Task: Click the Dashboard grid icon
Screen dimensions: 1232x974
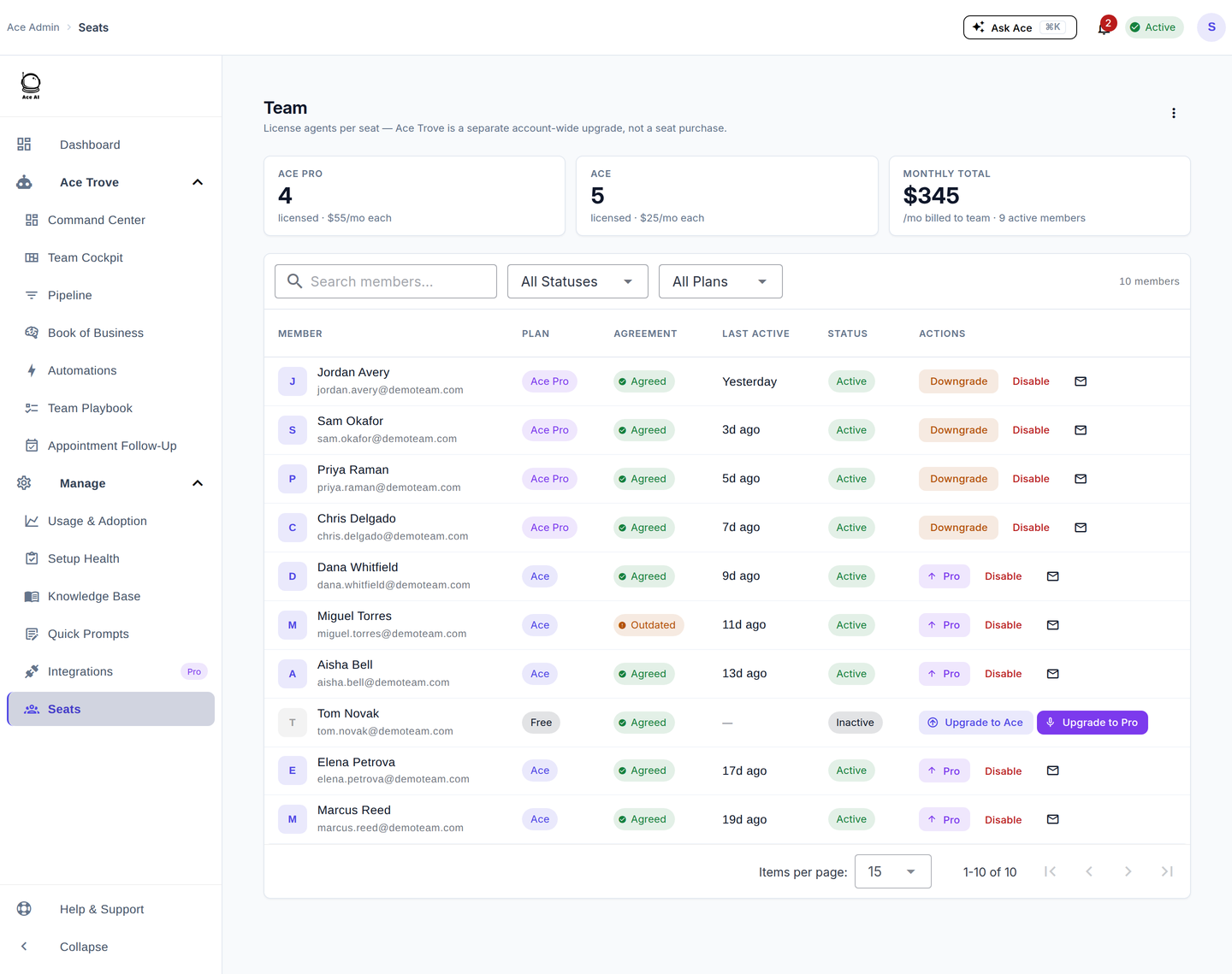Action: (24, 145)
